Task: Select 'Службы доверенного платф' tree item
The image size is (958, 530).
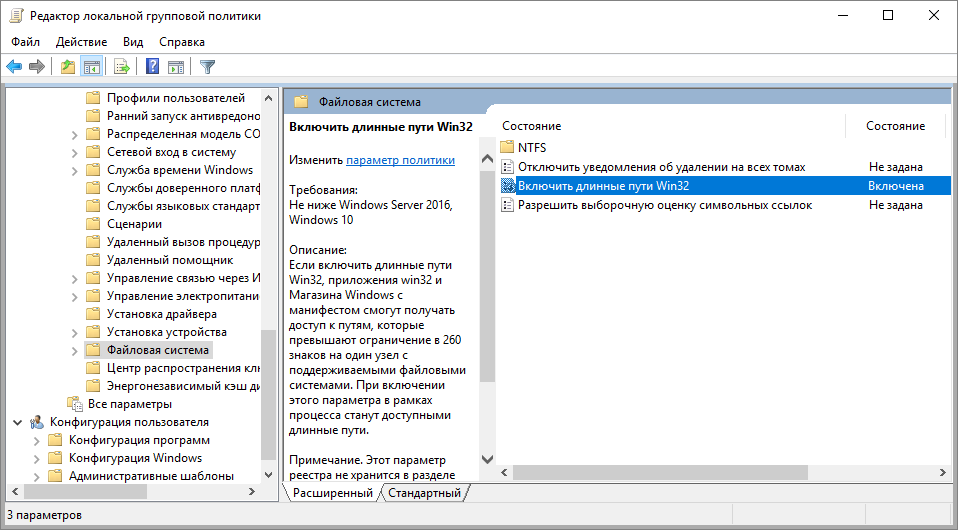Action: 183,188
